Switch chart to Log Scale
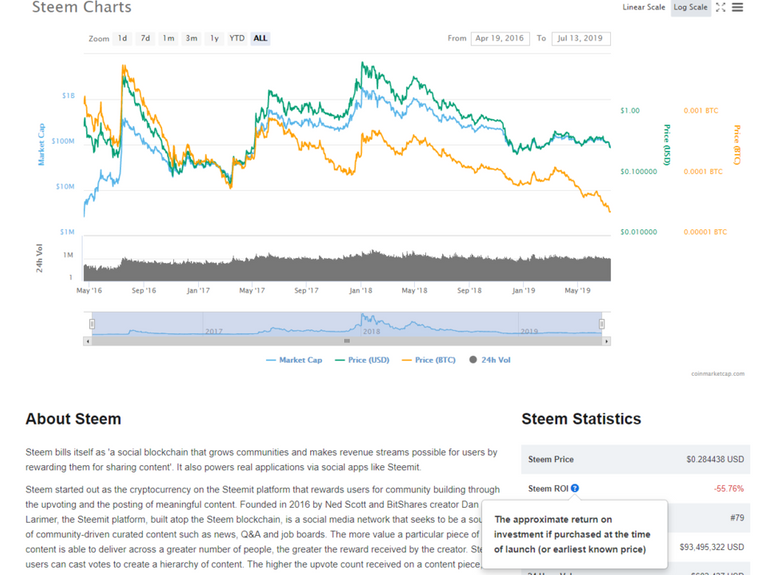This screenshot has width=768, height=575. point(690,7)
